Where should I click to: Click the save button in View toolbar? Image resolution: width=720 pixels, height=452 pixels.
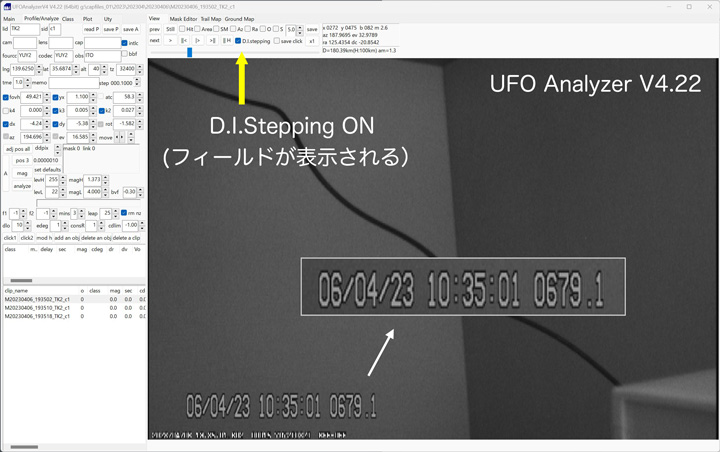point(312,29)
